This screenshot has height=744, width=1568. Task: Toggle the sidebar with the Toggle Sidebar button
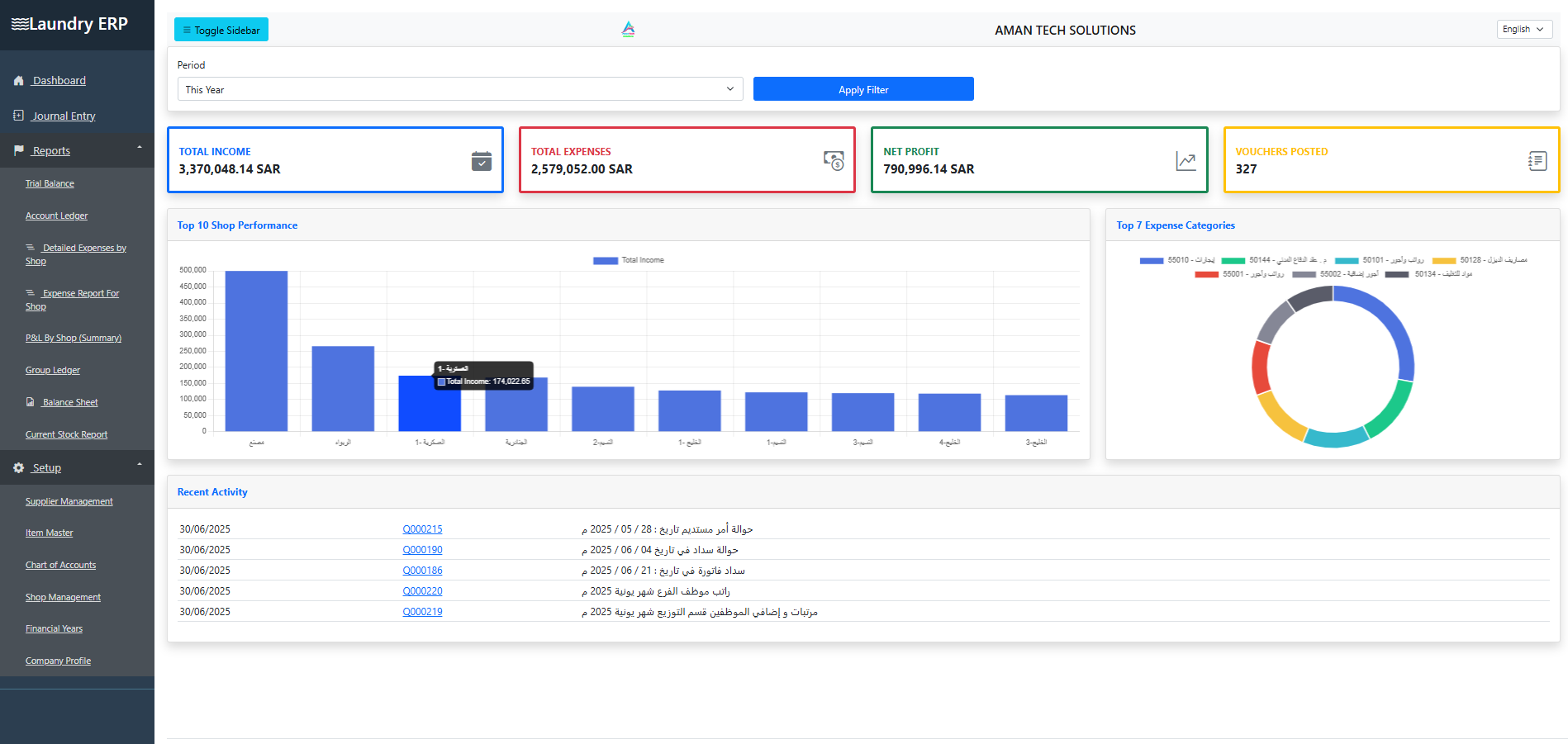(221, 29)
